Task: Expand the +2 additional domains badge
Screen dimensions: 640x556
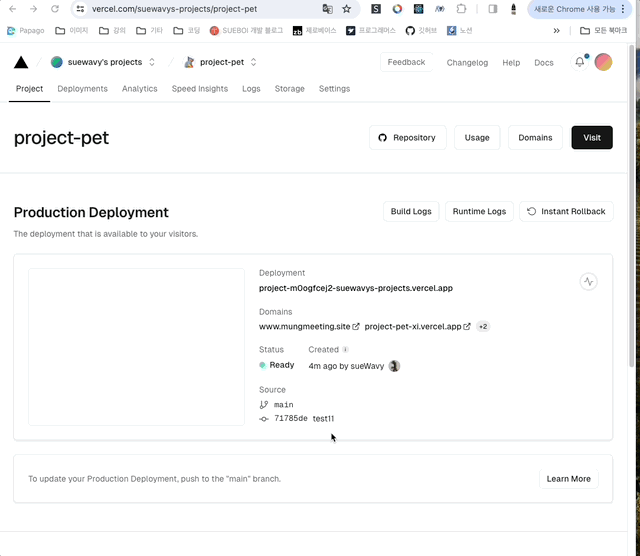Action: (483, 327)
